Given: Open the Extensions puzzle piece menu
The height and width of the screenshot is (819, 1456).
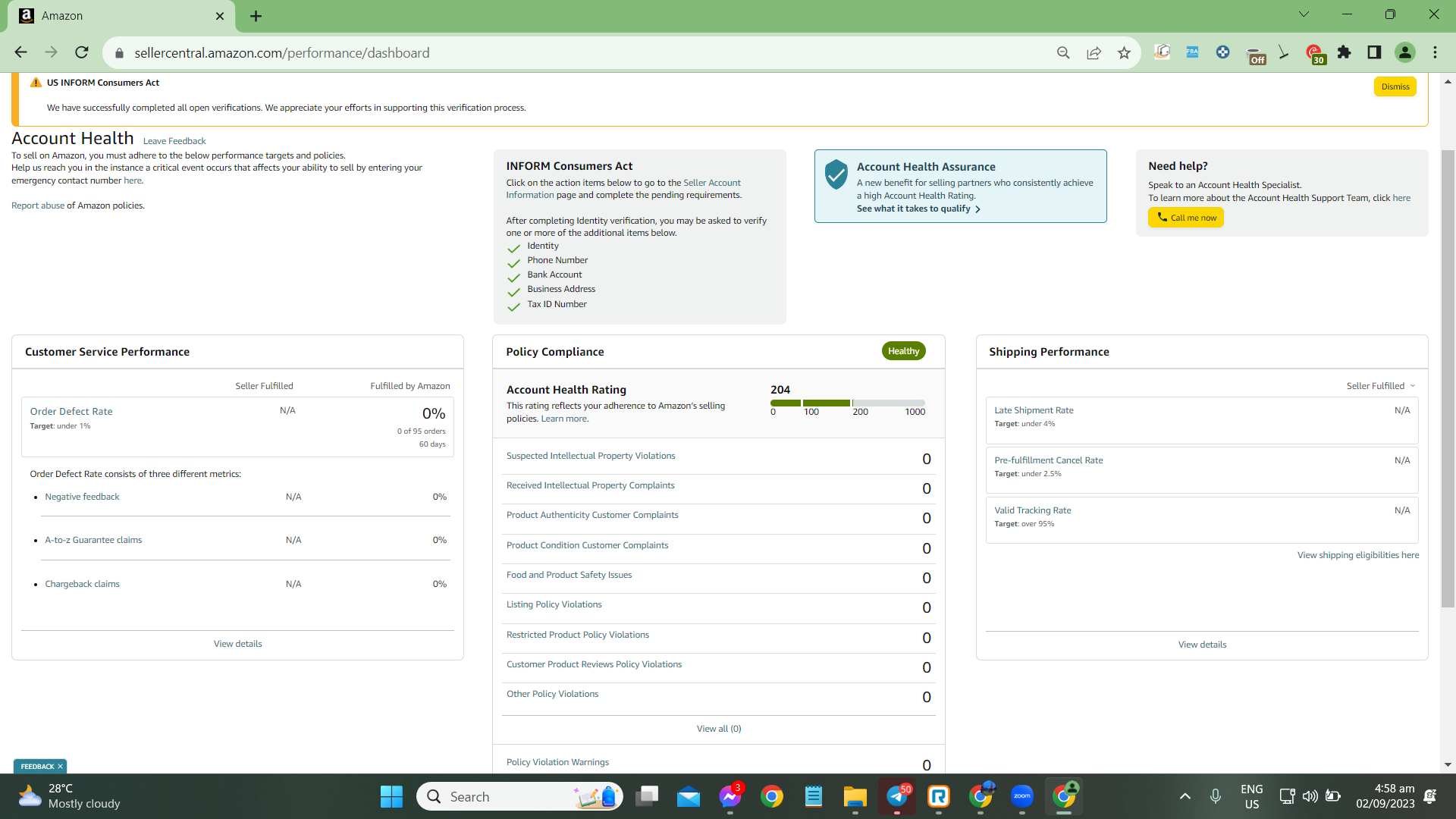Looking at the screenshot, I should click(x=1345, y=52).
